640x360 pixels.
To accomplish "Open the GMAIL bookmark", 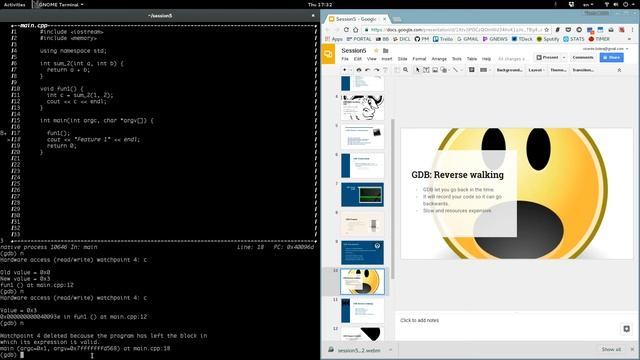I will coord(468,39).
